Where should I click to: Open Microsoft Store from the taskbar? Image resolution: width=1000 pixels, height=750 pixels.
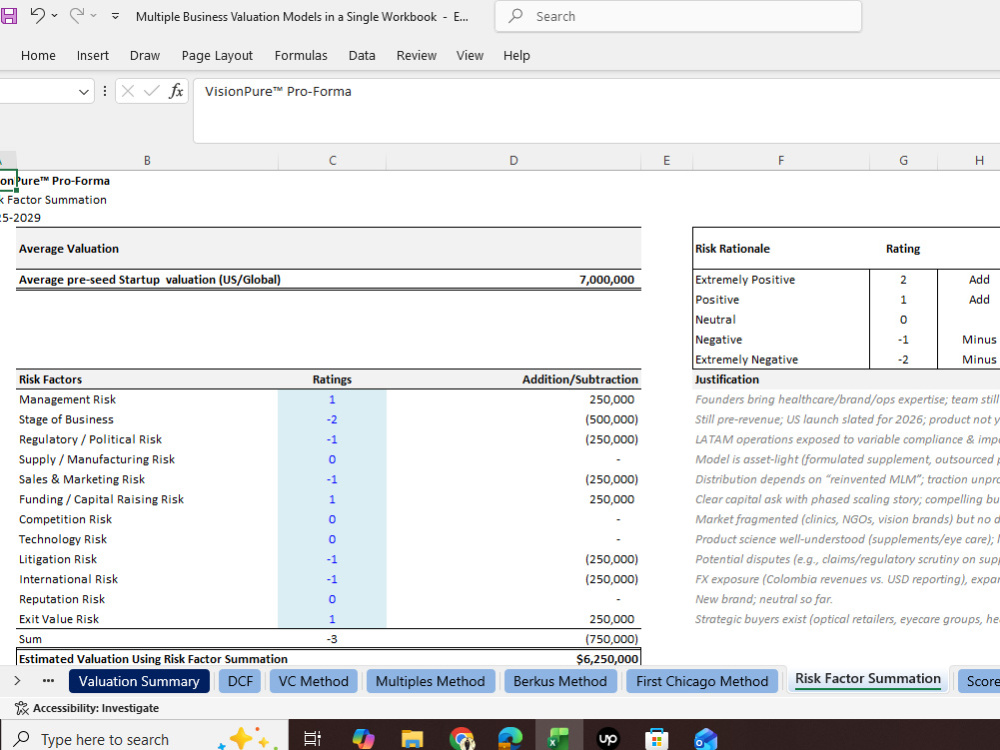657,739
